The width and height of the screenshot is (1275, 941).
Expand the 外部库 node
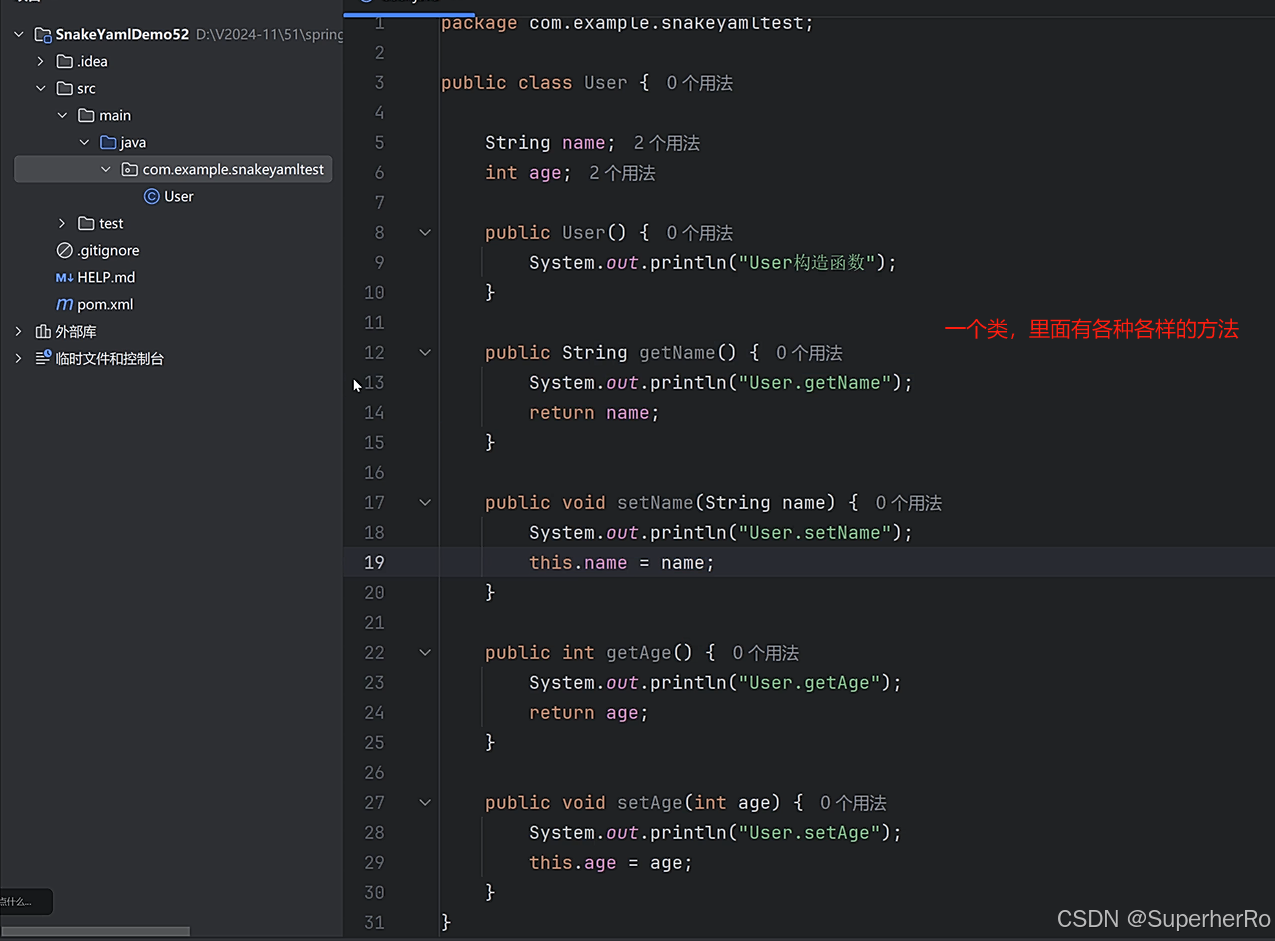pyautogui.click(x=19, y=331)
